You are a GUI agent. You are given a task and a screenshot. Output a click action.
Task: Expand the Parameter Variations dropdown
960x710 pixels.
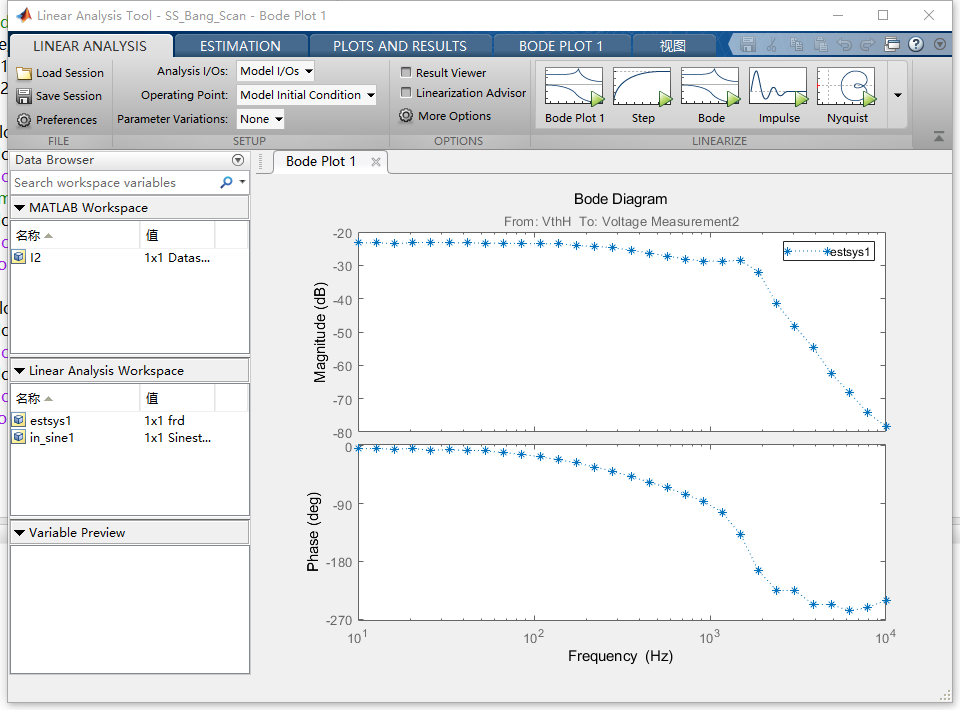click(x=260, y=118)
